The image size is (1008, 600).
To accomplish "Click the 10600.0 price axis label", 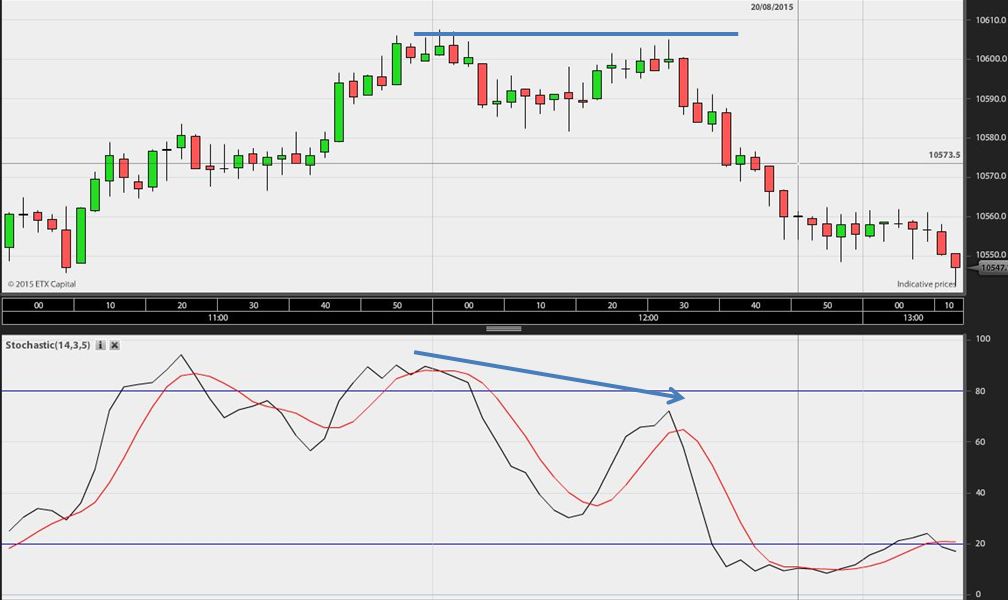I will [991, 59].
